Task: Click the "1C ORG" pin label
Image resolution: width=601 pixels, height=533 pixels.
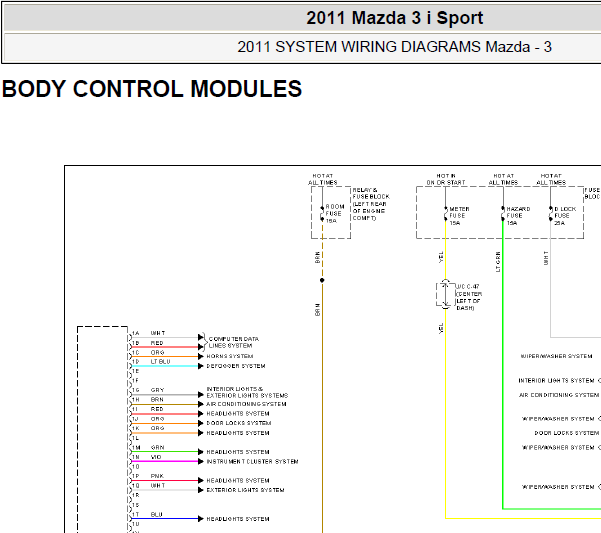Action: click(x=148, y=353)
